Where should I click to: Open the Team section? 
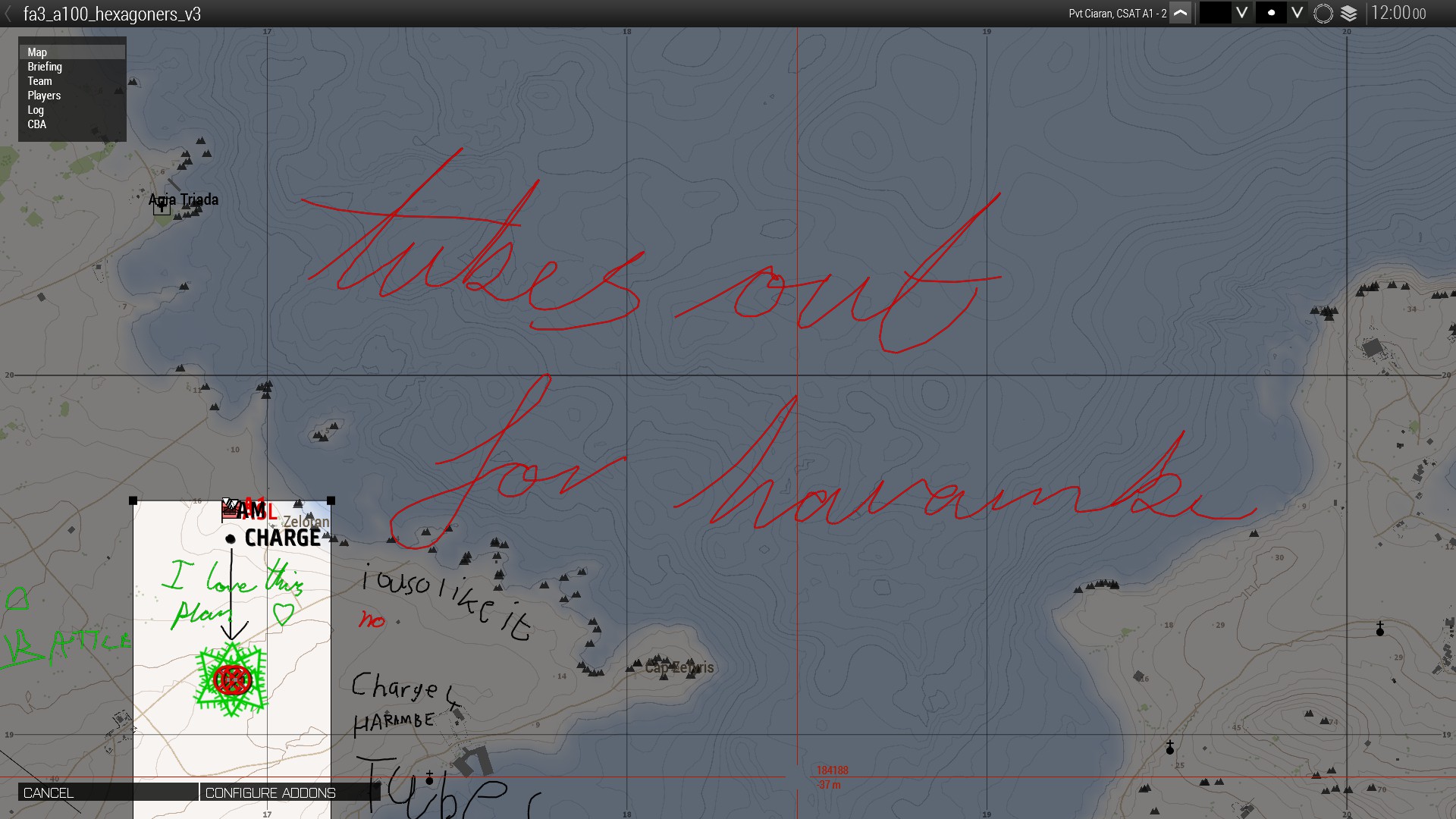pos(72,81)
